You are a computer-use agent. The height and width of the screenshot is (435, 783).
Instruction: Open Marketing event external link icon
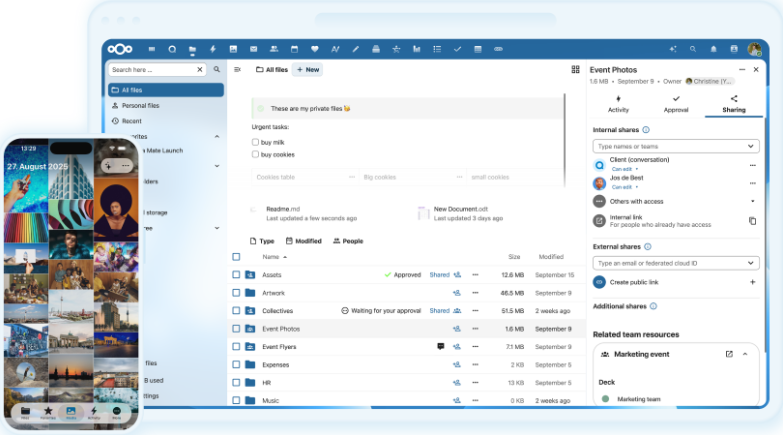pos(729,354)
